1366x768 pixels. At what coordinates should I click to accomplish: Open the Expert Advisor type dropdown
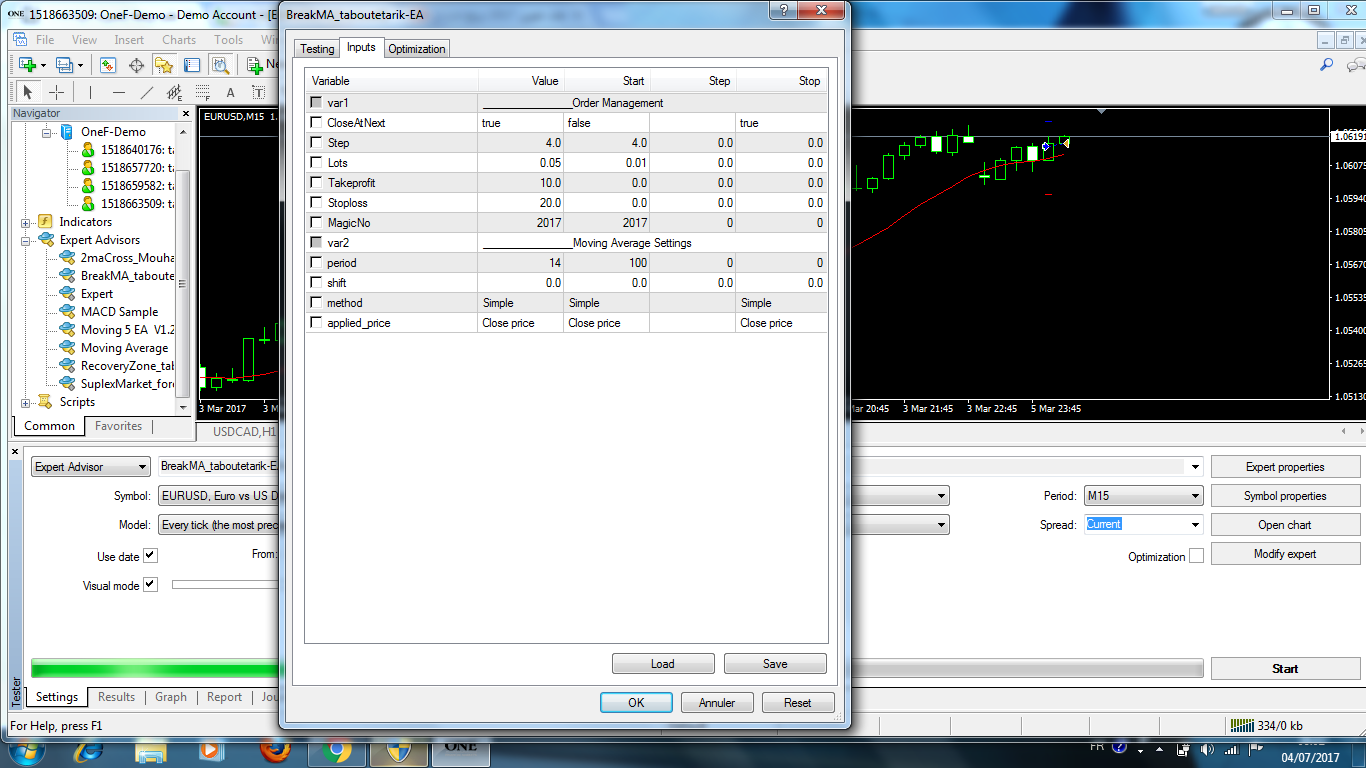coord(90,467)
